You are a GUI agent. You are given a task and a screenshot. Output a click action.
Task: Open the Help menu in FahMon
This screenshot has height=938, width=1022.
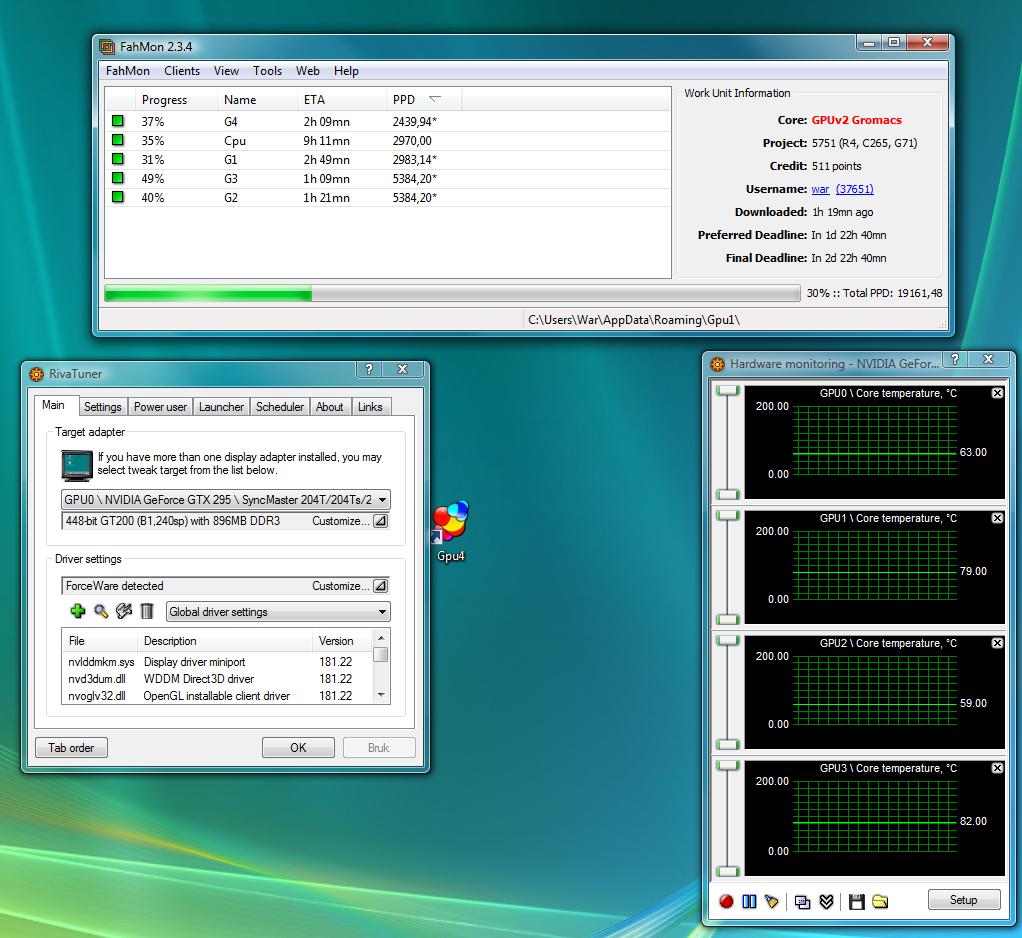click(x=346, y=70)
